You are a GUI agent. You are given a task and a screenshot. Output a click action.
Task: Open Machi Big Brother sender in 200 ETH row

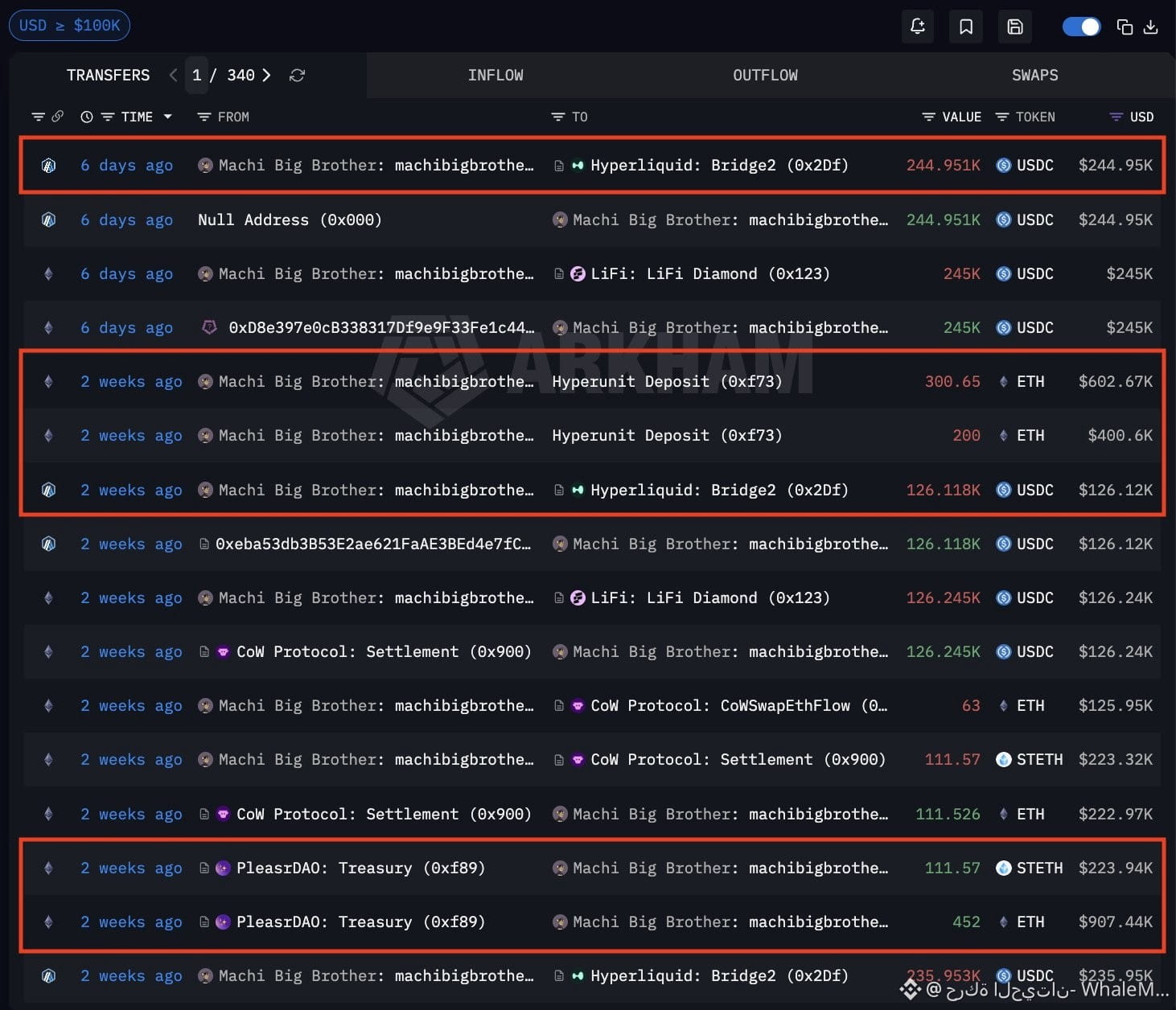pos(376,435)
